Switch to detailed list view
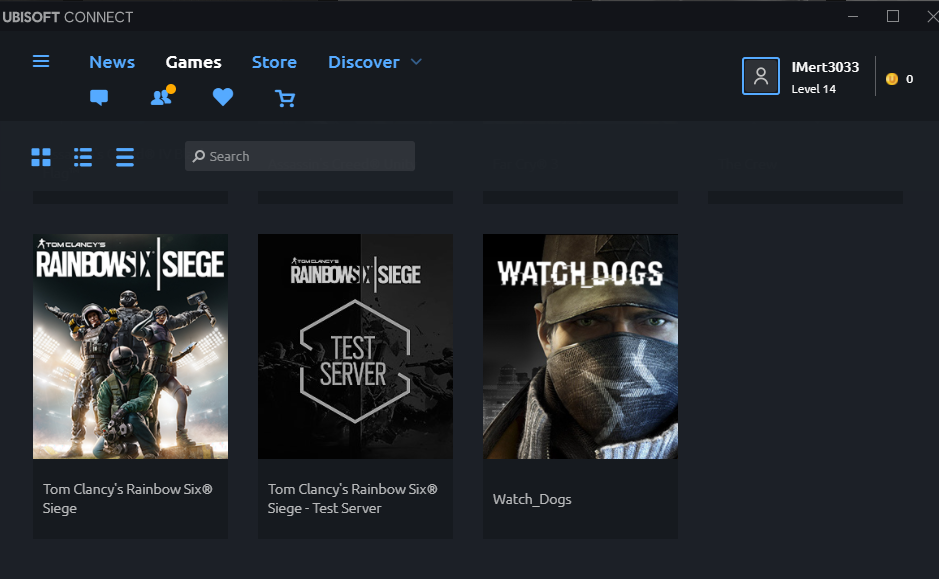Screen dimensions: 939x579 tap(83, 157)
